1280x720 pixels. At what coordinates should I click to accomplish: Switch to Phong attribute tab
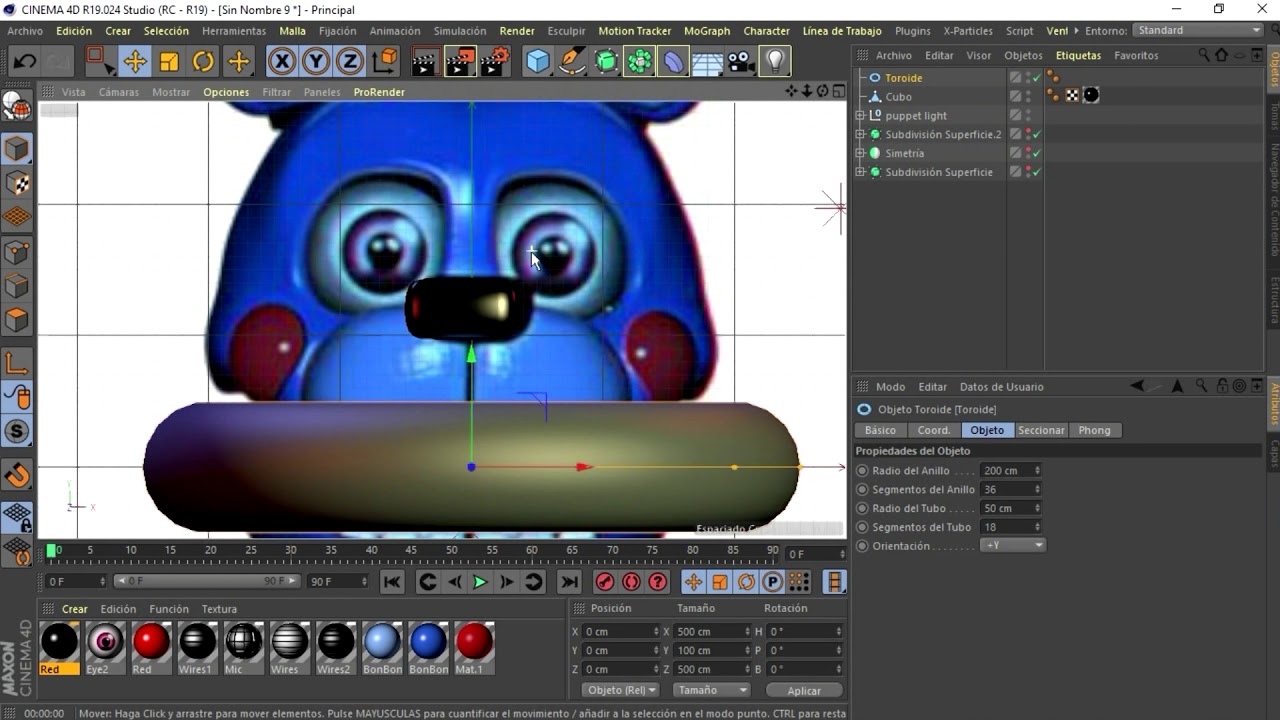1094,430
